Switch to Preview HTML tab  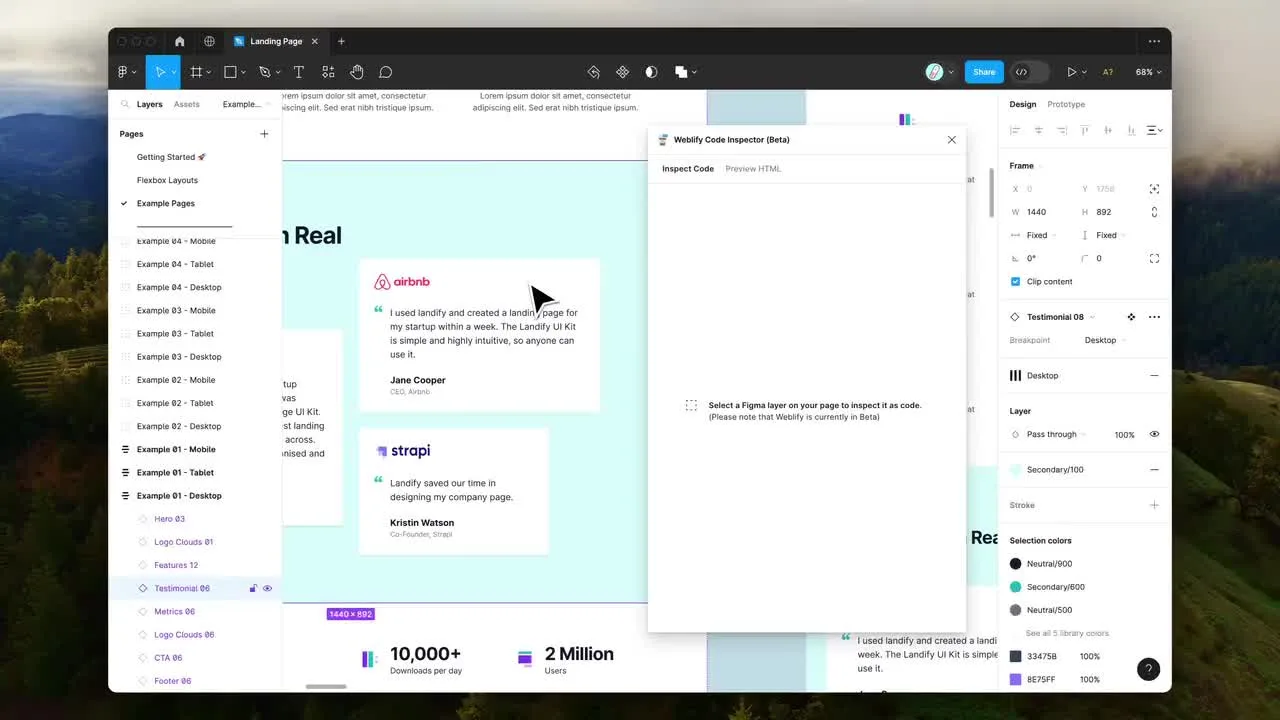[x=753, y=169]
